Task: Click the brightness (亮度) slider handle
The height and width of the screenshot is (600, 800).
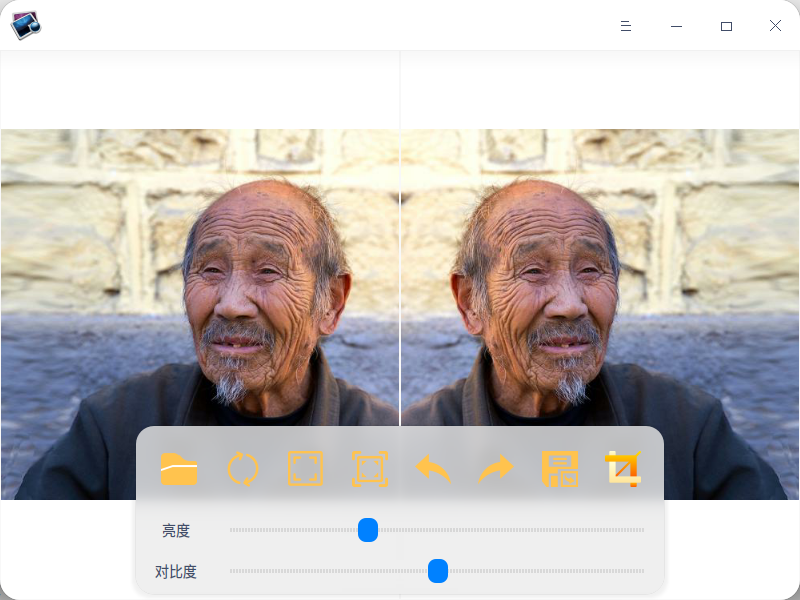Action: coord(368,530)
